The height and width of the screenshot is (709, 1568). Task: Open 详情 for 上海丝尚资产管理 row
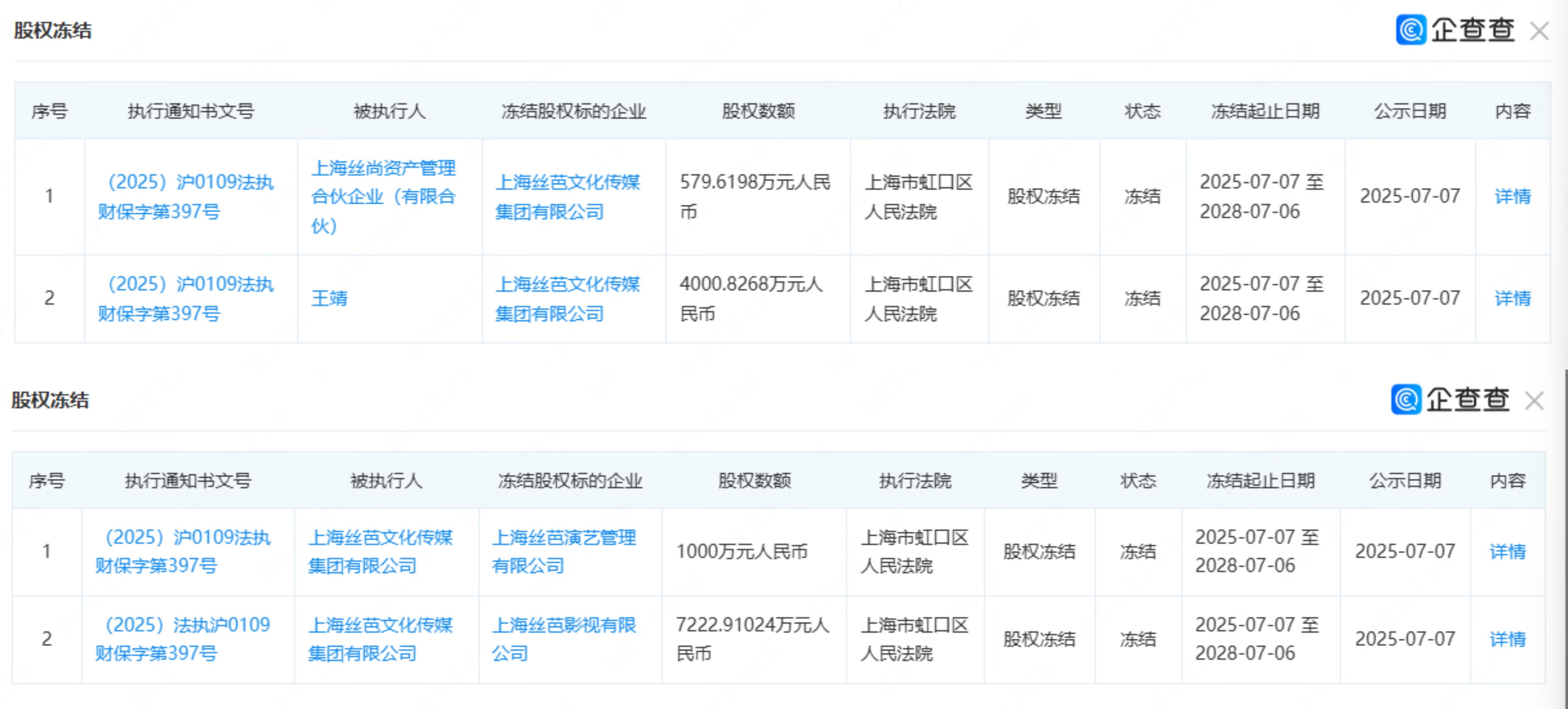[x=1513, y=197]
